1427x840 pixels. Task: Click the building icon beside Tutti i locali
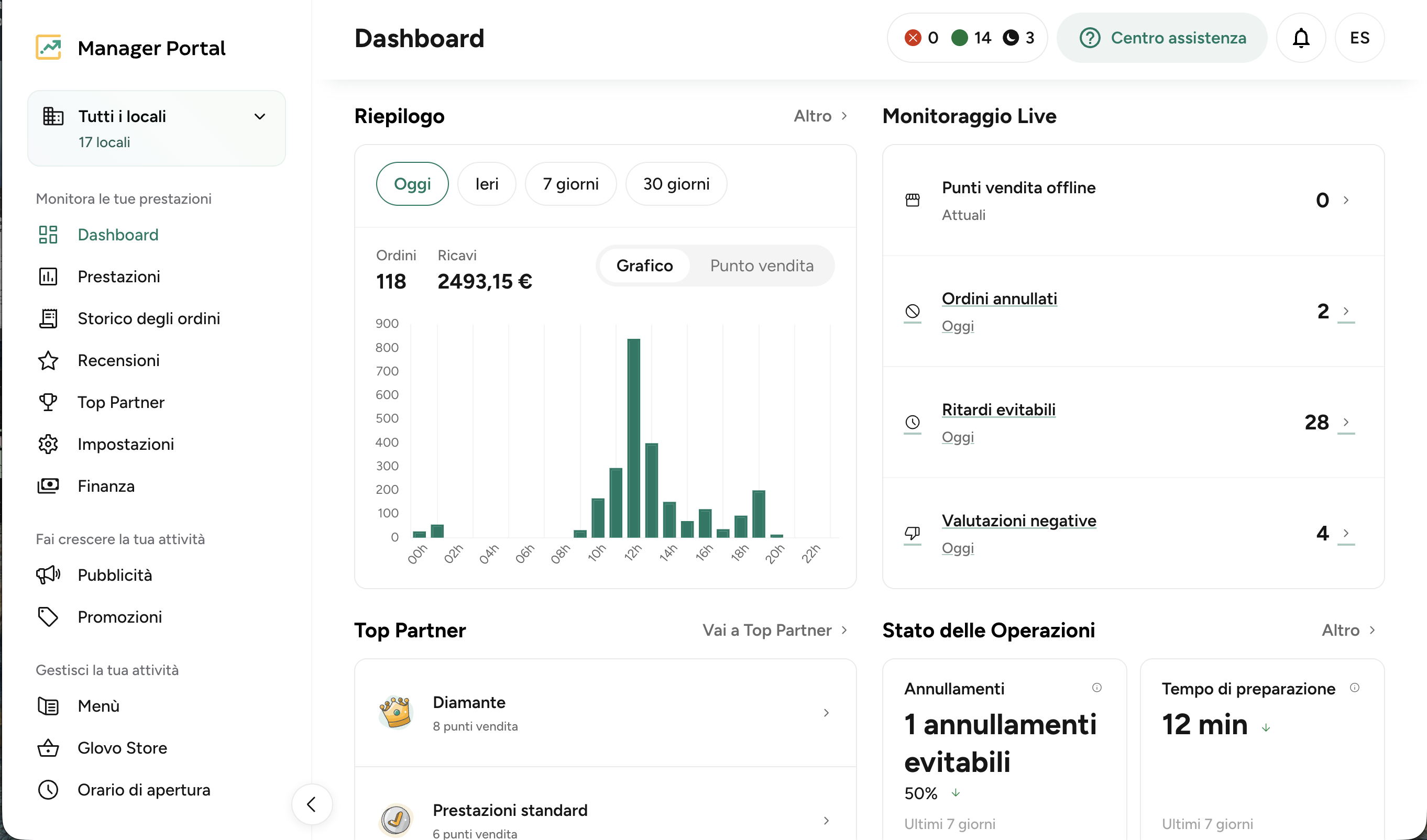coord(53,116)
